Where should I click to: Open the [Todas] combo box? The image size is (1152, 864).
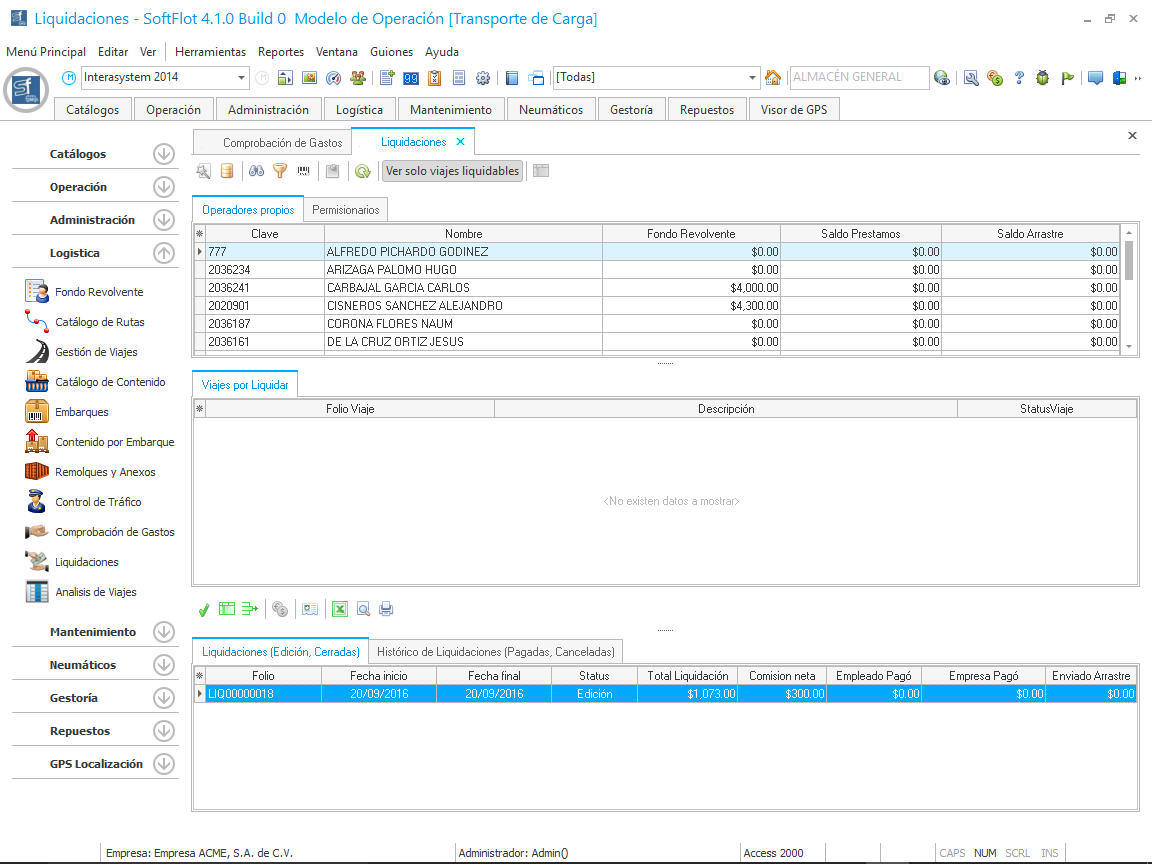pyautogui.click(x=753, y=78)
